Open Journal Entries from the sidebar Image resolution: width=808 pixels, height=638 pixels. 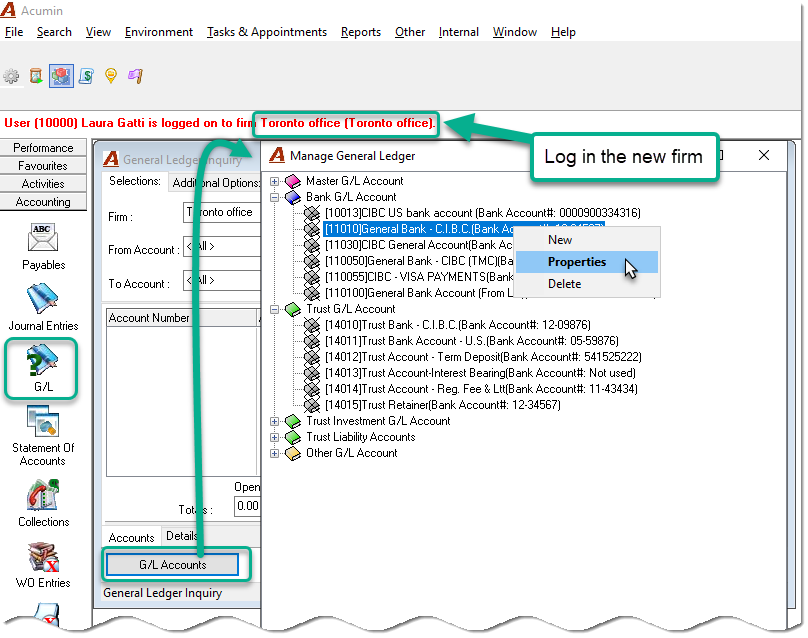click(x=43, y=308)
